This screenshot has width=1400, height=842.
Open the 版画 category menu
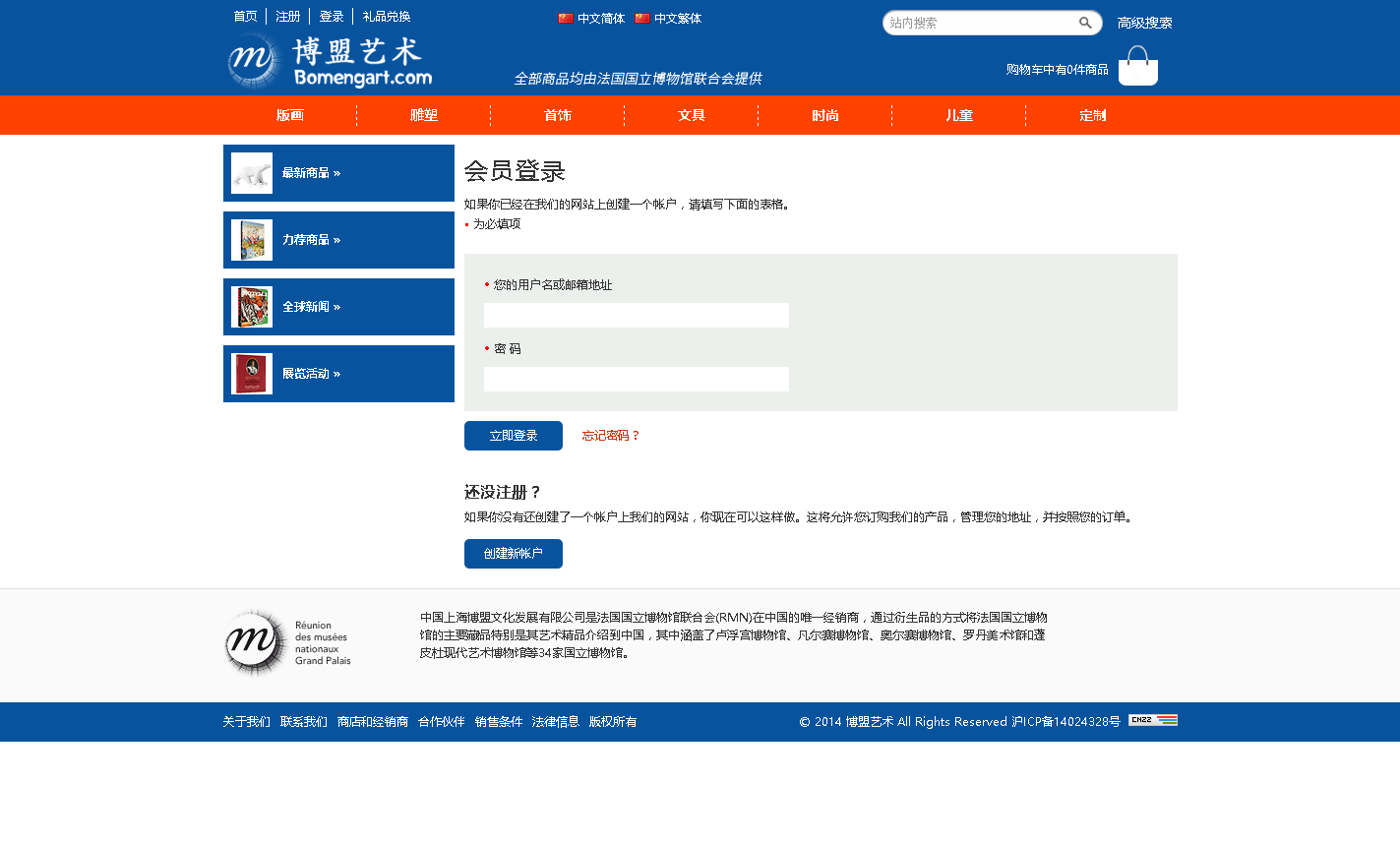pos(289,116)
